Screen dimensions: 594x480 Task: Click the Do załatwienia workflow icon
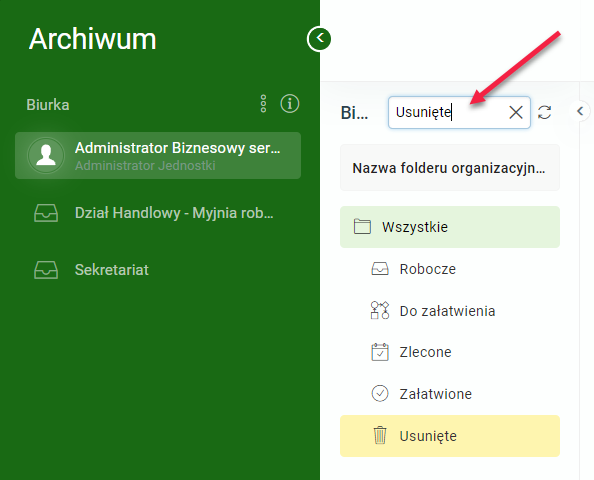coord(380,310)
